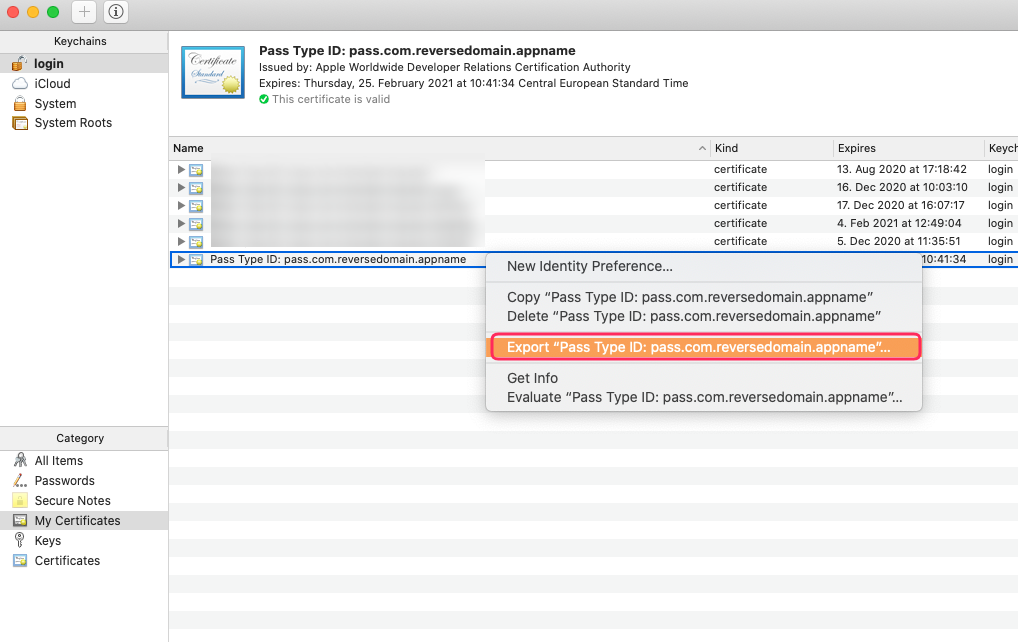Click the 17. Dec 2020 at 16:07:17 cell
Image resolution: width=1018 pixels, height=642 pixels.
[900, 205]
